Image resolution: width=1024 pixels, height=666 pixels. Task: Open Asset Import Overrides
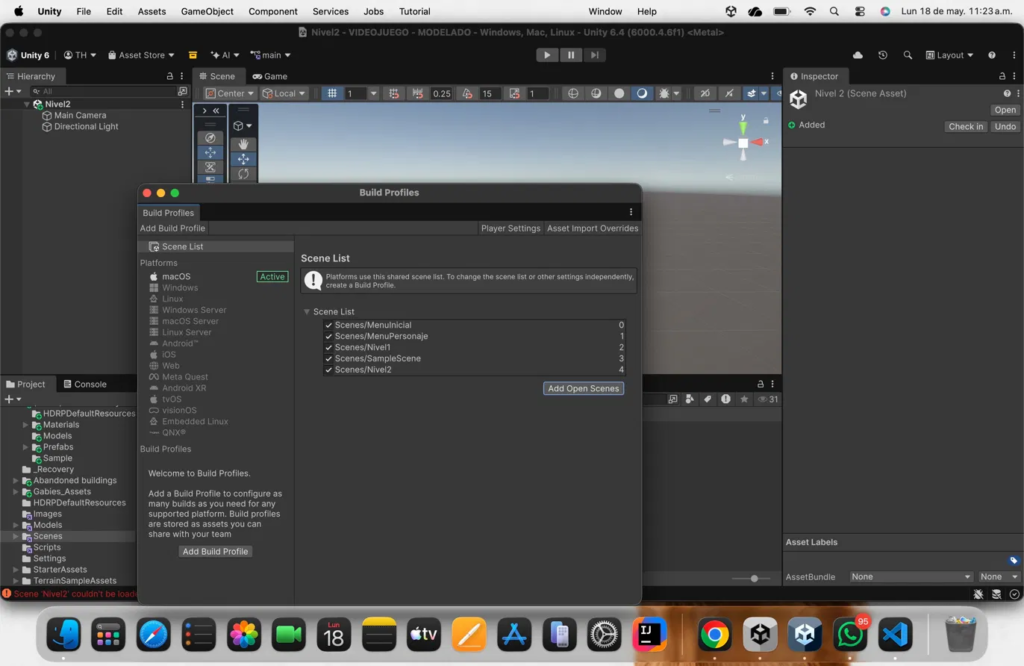592,228
